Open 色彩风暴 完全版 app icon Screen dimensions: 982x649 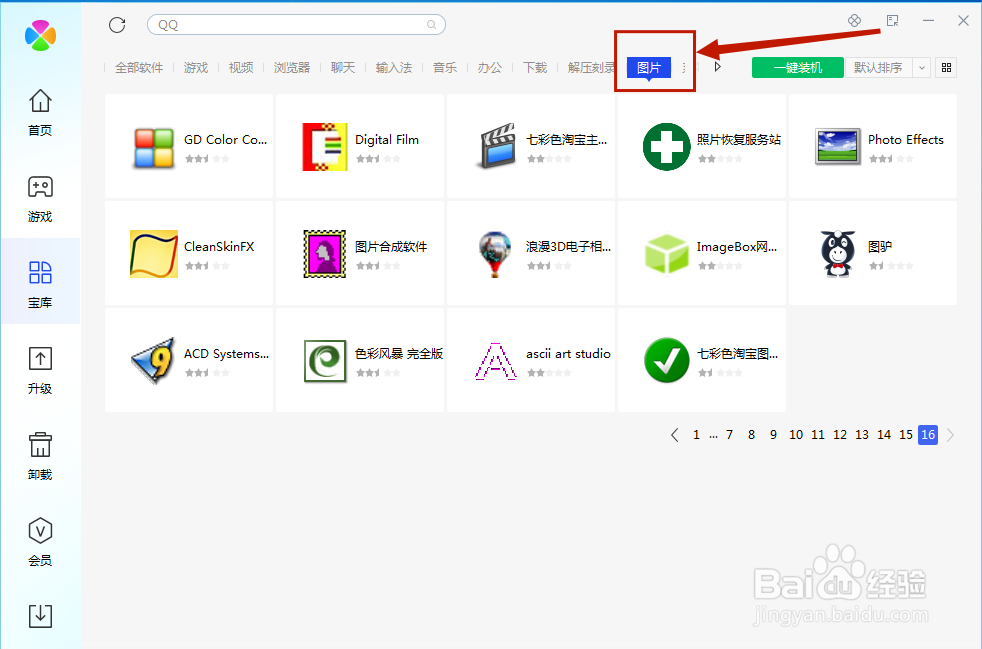(x=324, y=361)
